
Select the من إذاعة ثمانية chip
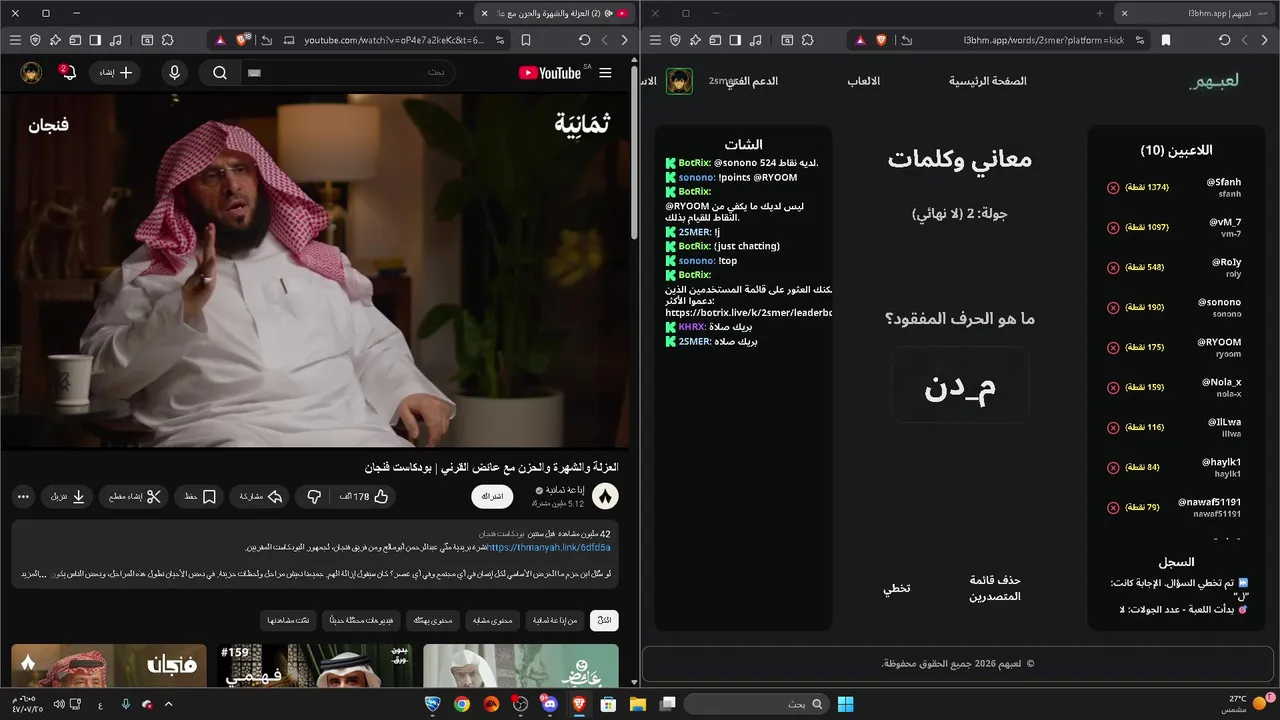click(x=557, y=621)
